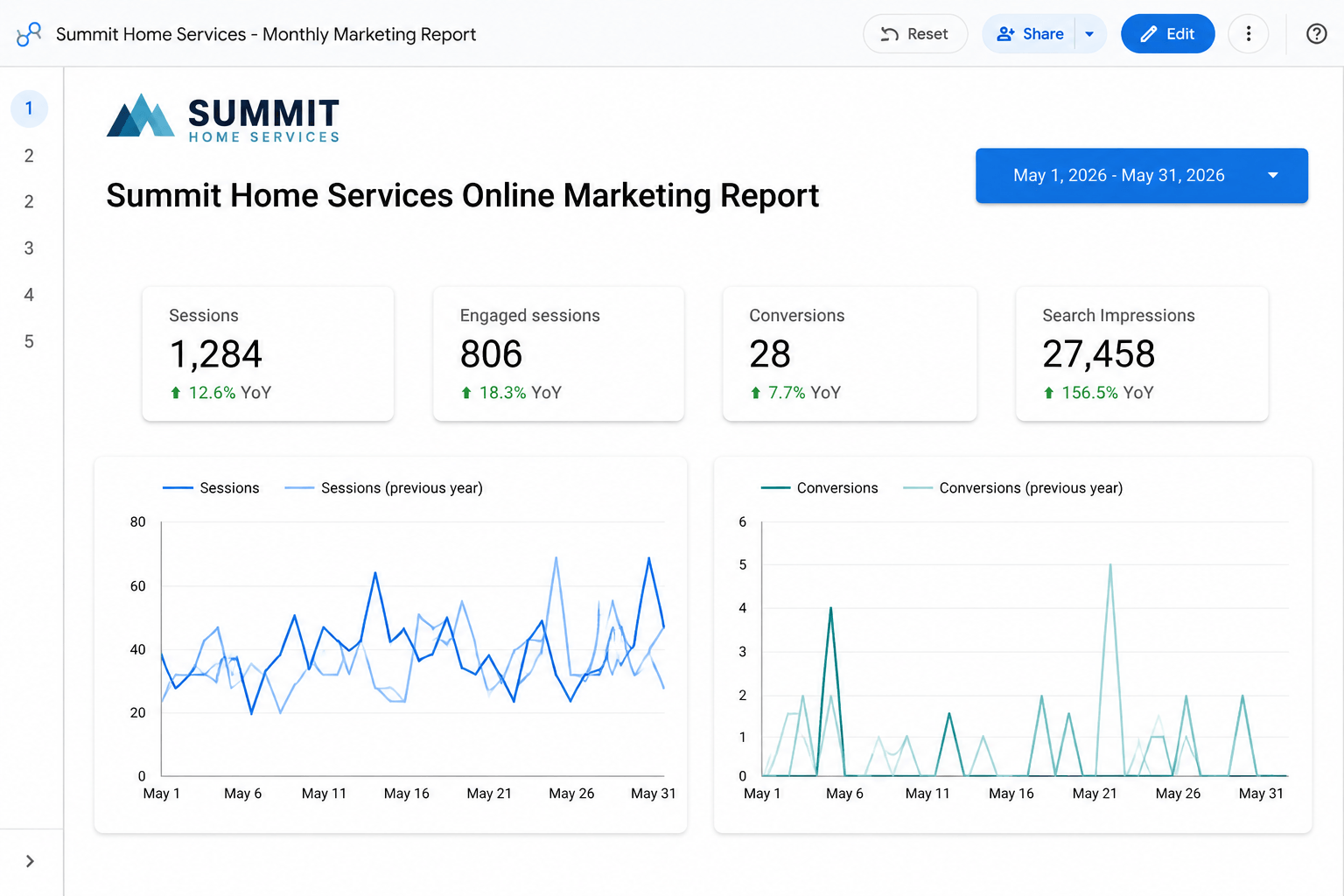Select the Conversions scorecard
Screen dimensions: 1344x896
pyautogui.click(x=850, y=353)
